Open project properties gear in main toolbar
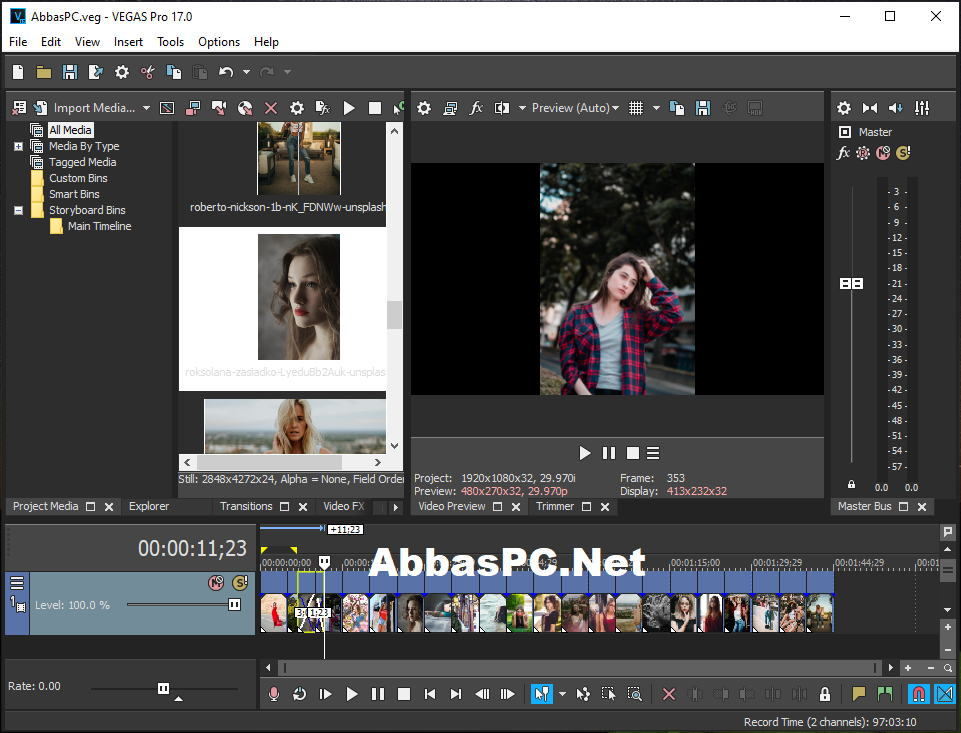 [122, 72]
